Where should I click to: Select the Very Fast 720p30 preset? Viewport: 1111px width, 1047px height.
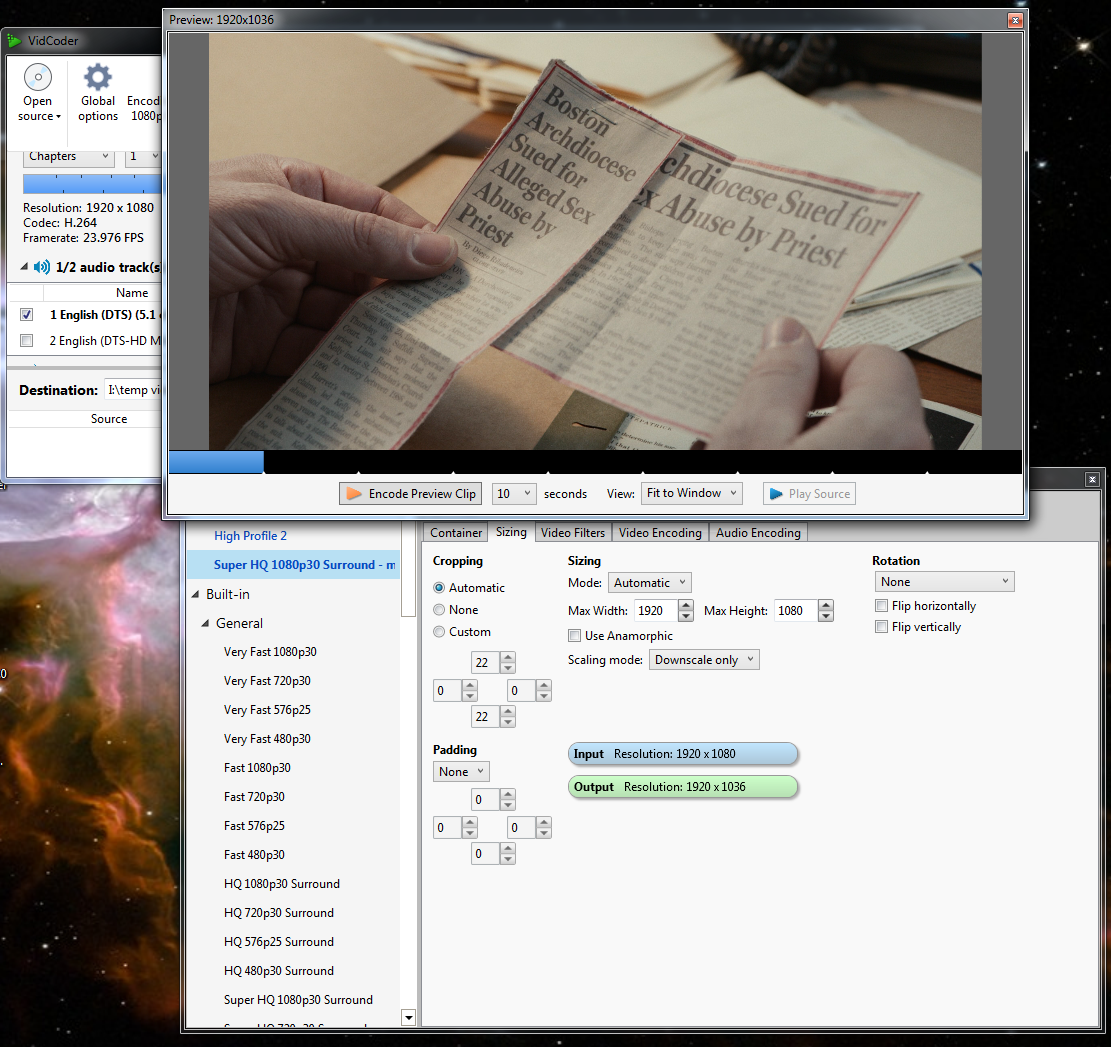coord(267,681)
